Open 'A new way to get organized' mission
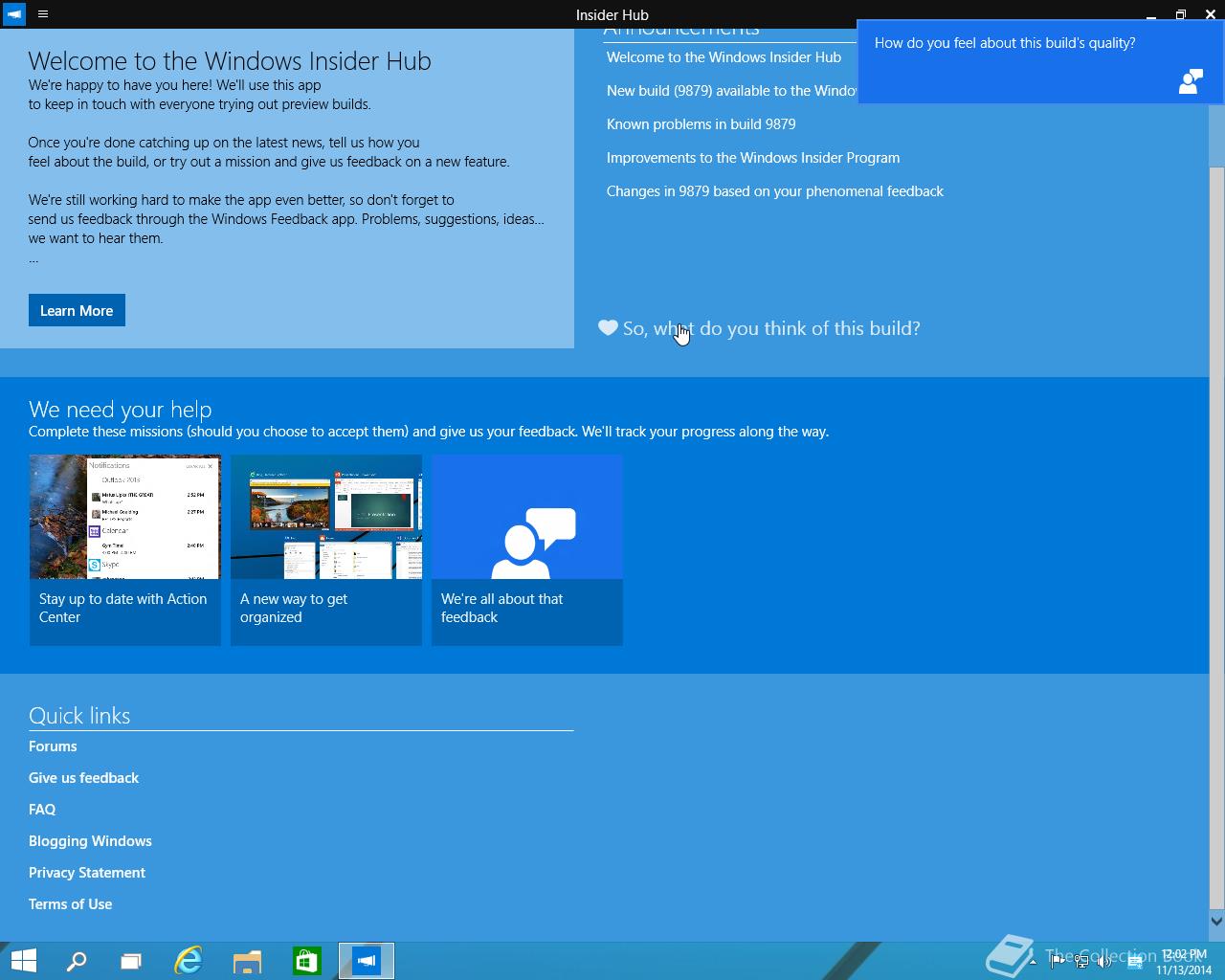1225x980 pixels. (326, 550)
